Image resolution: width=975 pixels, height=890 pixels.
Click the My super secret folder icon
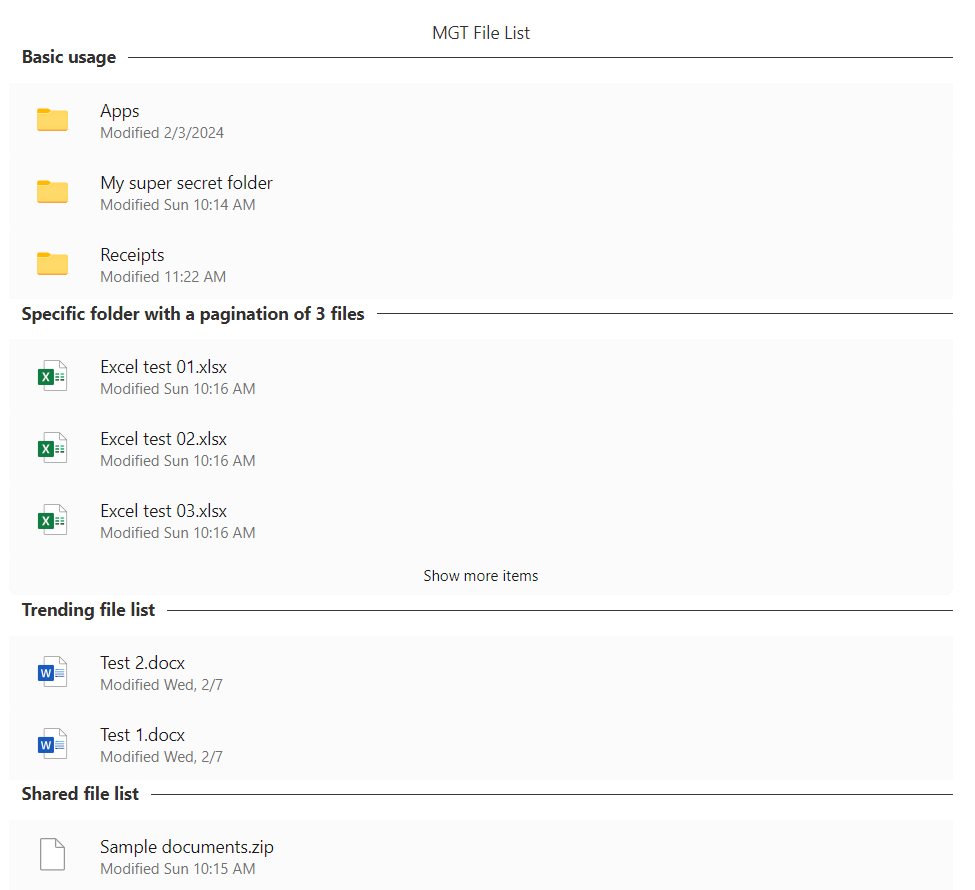pyautogui.click(x=52, y=192)
